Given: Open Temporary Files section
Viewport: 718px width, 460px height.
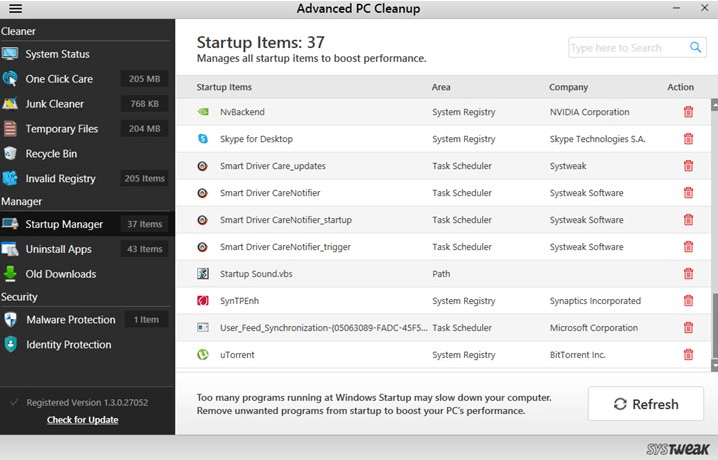Looking at the screenshot, I should click(62, 129).
